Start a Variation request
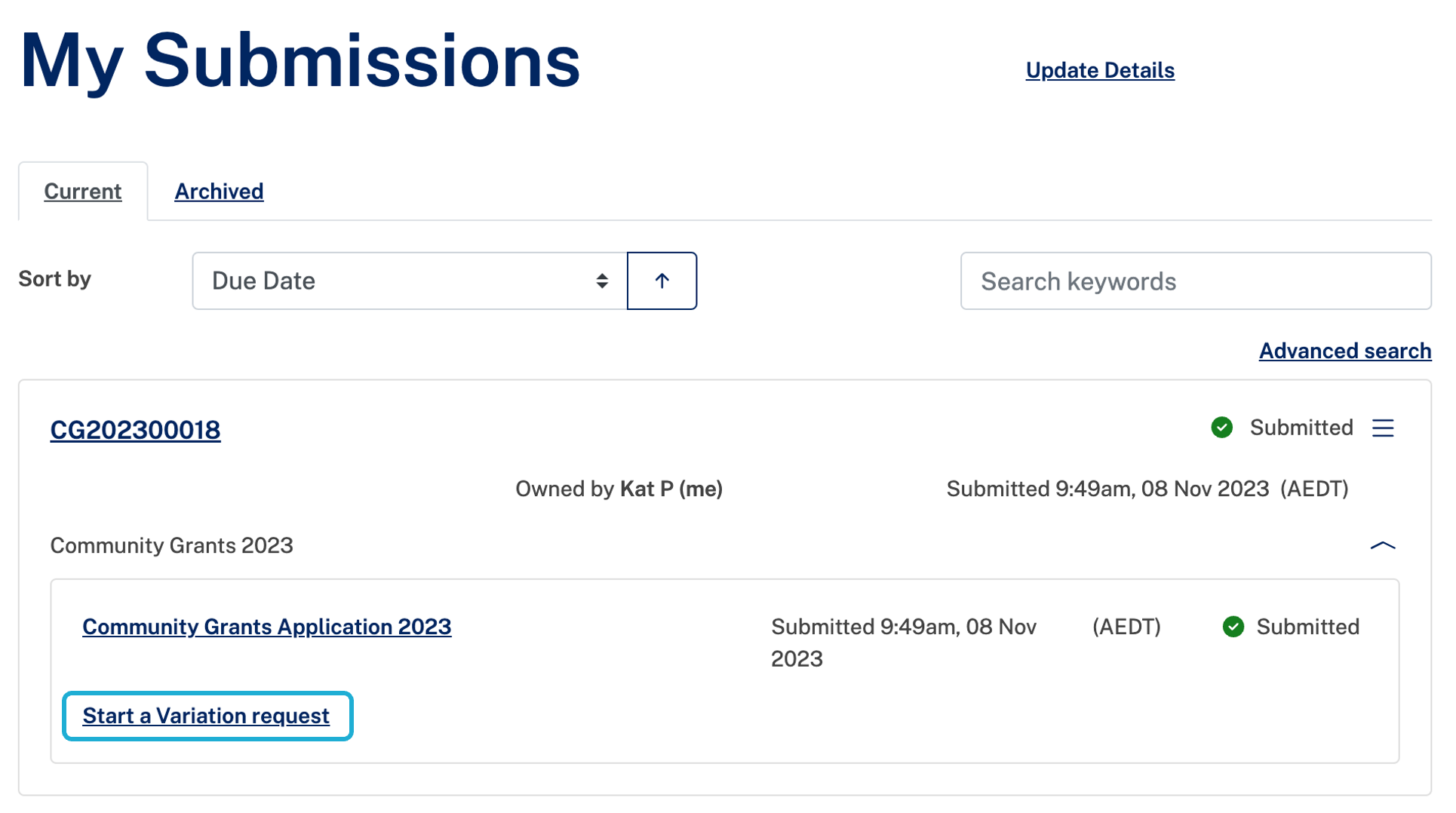 coord(206,716)
